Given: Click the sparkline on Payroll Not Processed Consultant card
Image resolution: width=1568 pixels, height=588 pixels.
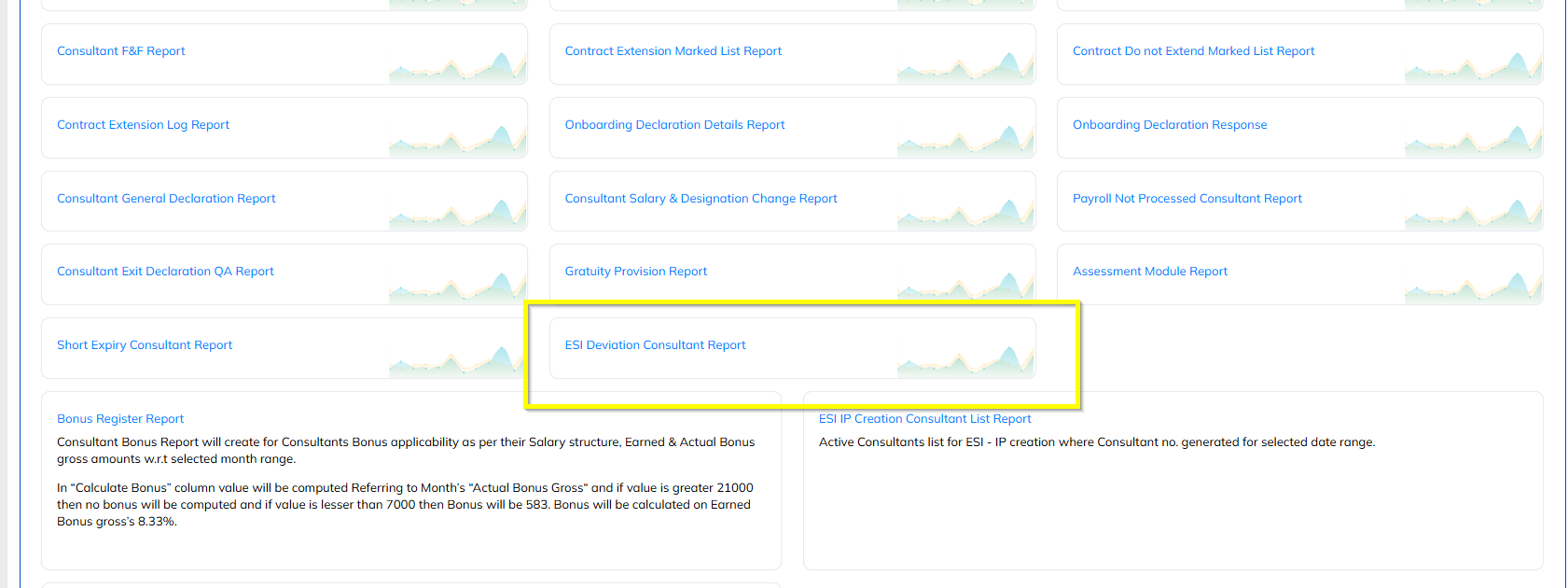Looking at the screenshot, I should click(1473, 214).
